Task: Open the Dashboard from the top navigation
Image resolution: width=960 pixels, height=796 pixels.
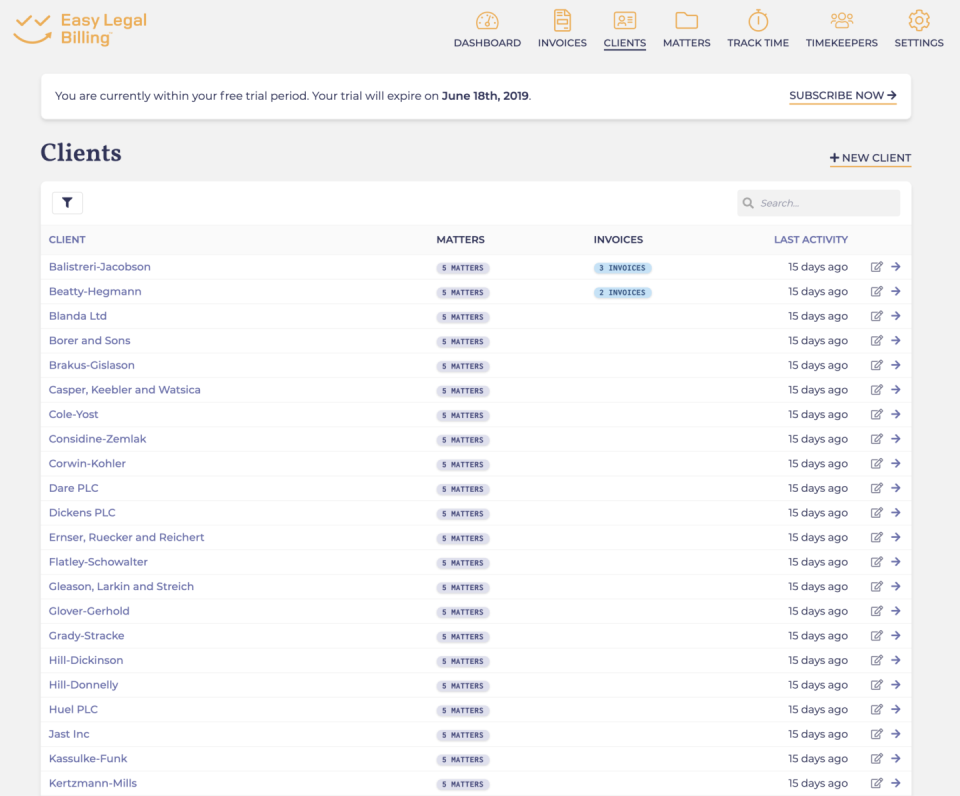Action: pos(487,28)
